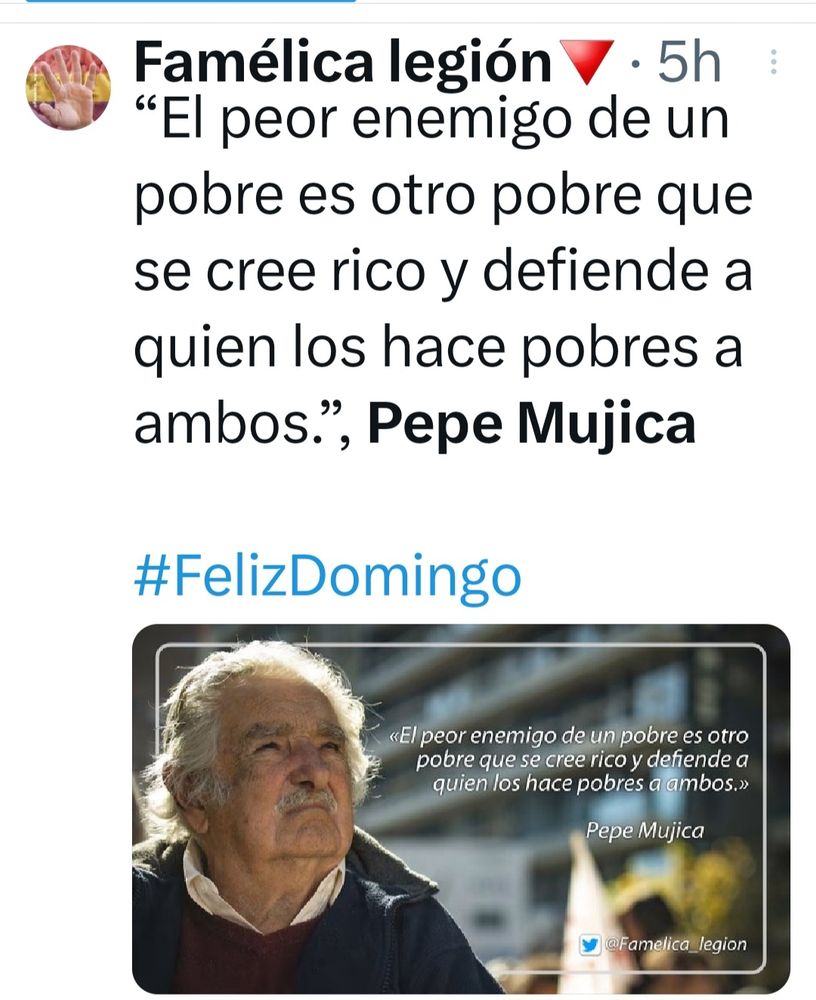Open the Famélica legión display name
Screen dimensions: 816x1000
[343, 62]
